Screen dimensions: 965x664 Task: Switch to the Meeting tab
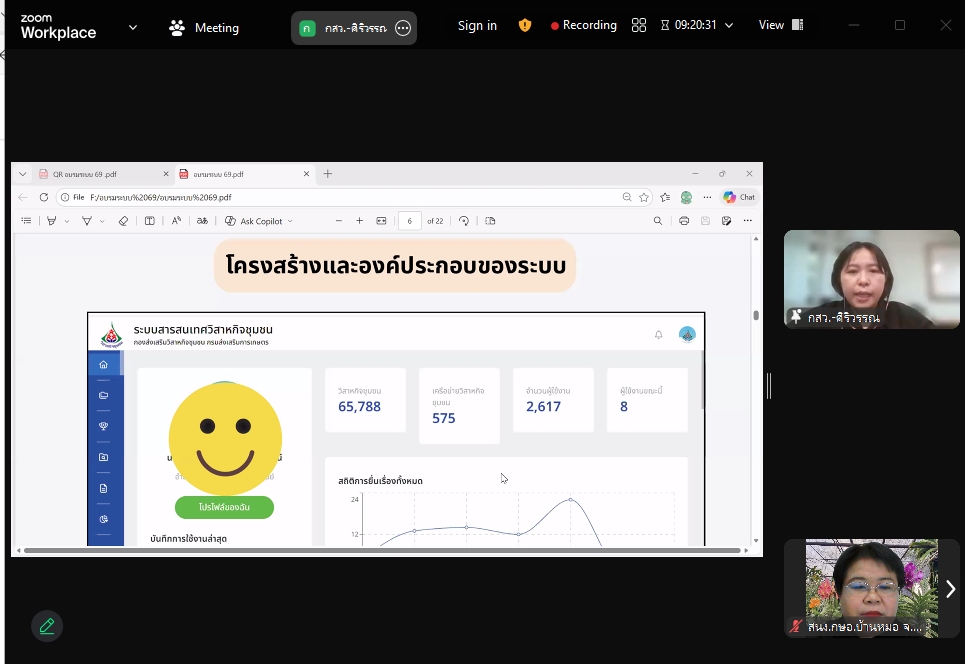point(204,28)
